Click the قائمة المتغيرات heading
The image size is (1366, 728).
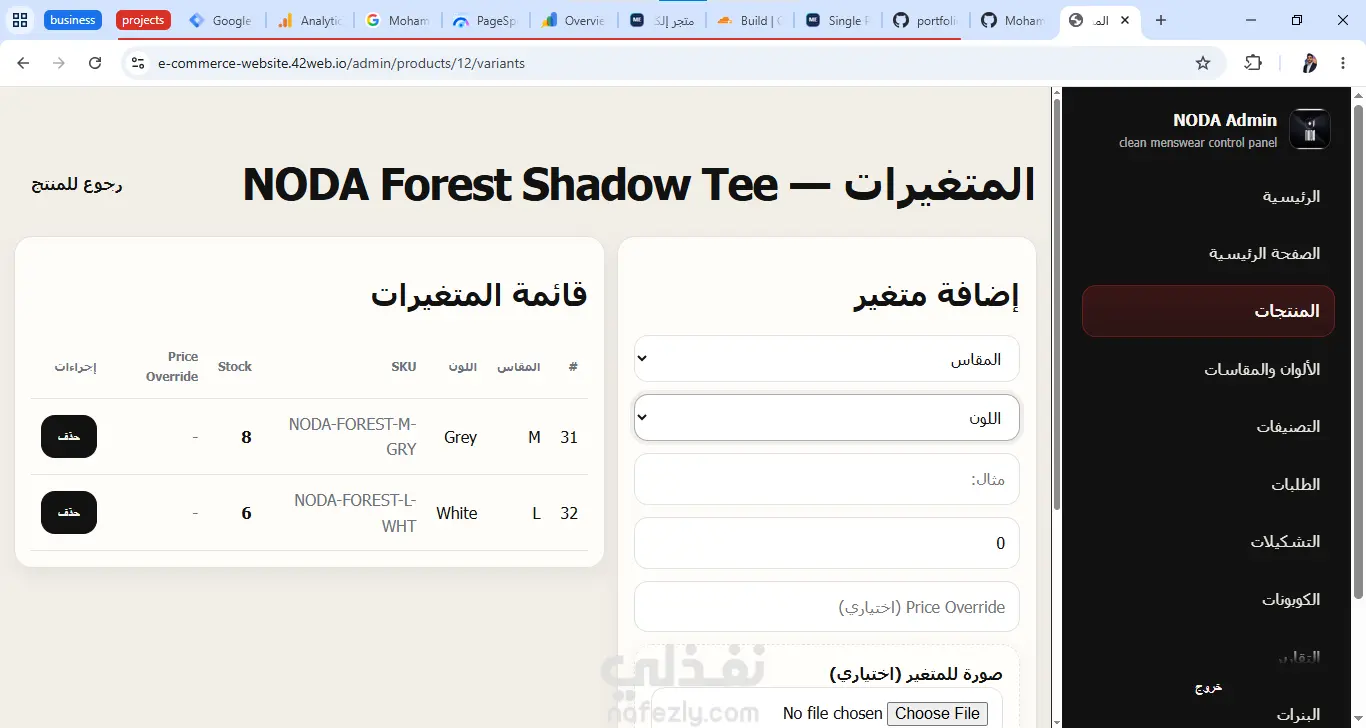(x=479, y=294)
